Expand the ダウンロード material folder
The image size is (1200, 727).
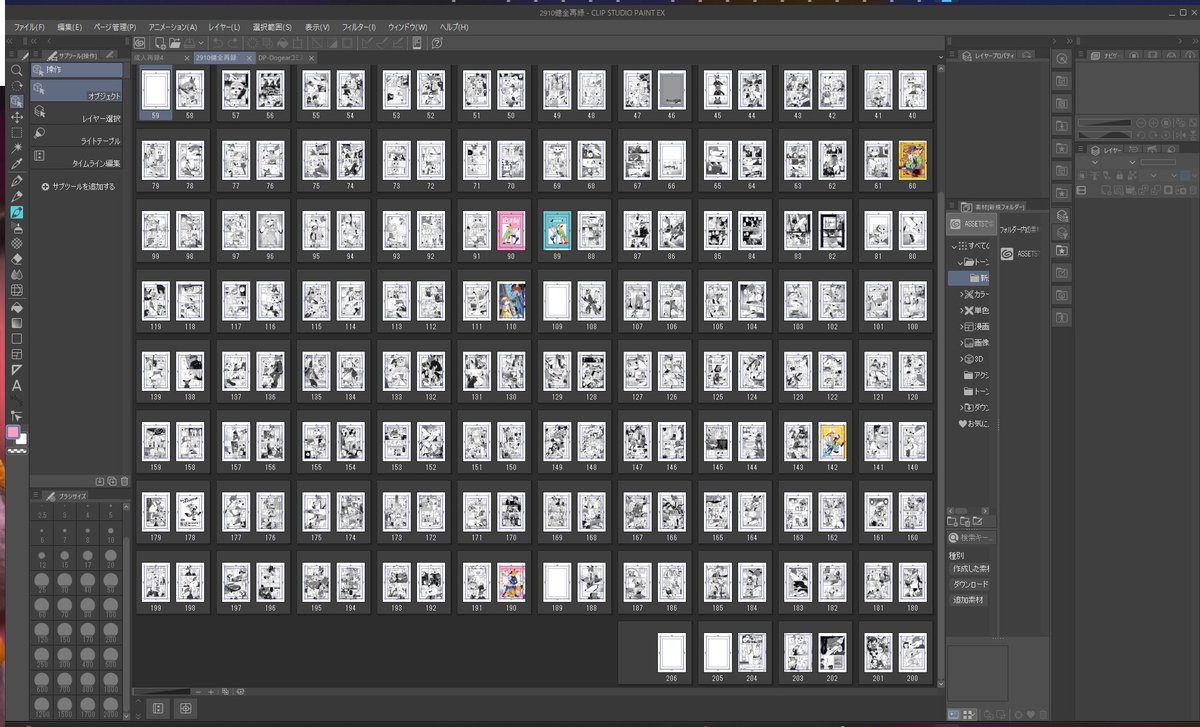pyautogui.click(x=963, y=407)
